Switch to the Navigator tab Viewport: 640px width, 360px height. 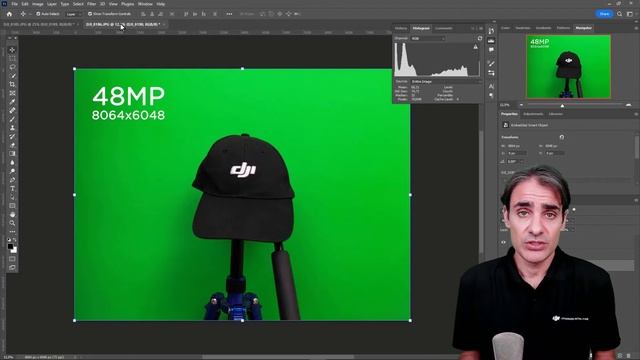click(583, 28)
